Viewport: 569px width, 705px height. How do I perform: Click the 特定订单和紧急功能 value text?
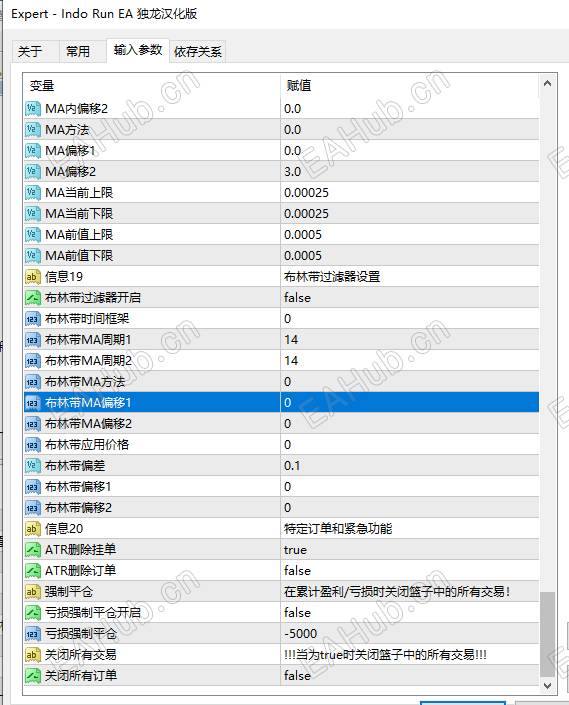click(338, 528)
